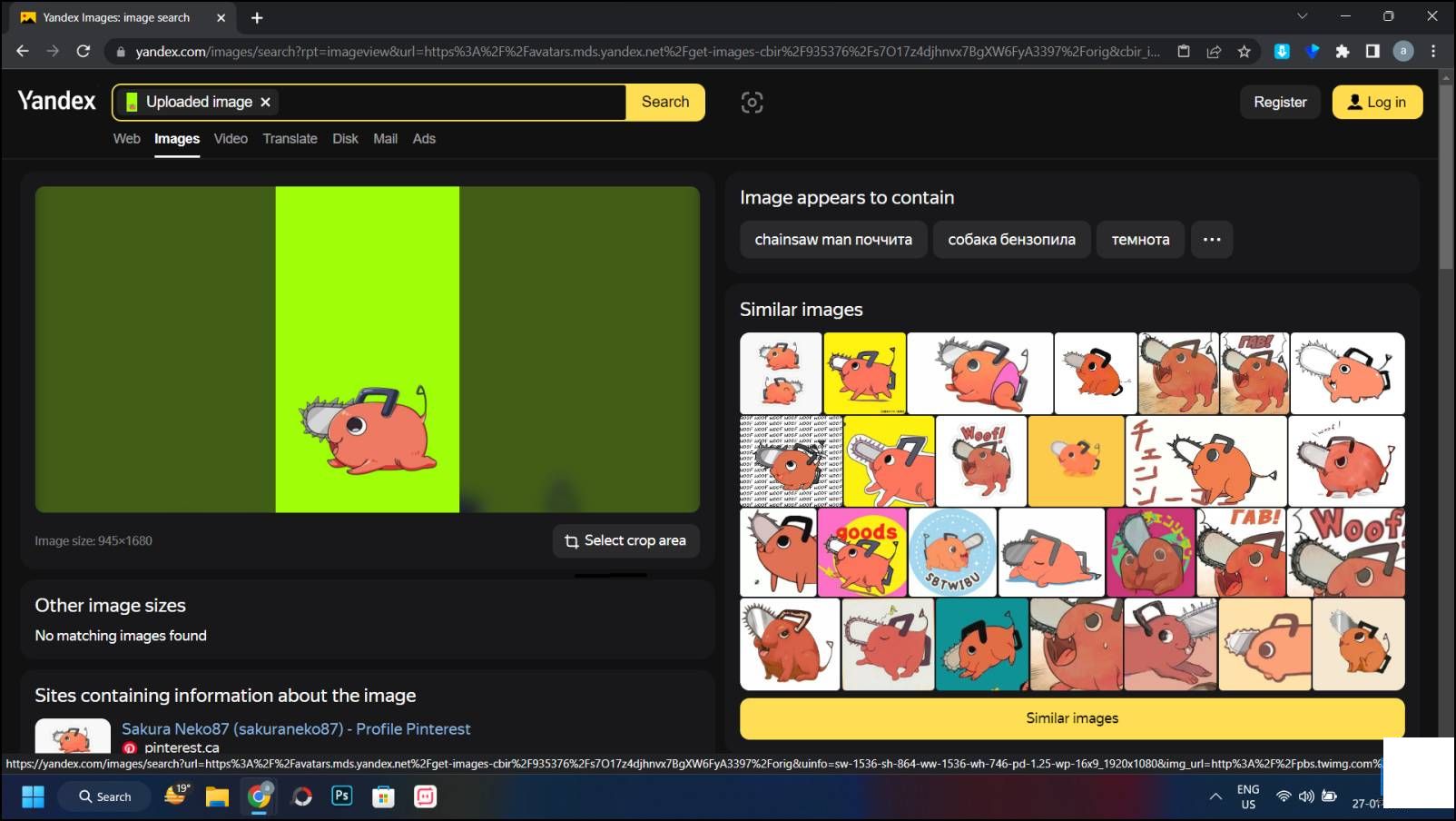Viewport: 1456px width, 821px height.
Task: Click the taskbar Search box
Action: 104,796
